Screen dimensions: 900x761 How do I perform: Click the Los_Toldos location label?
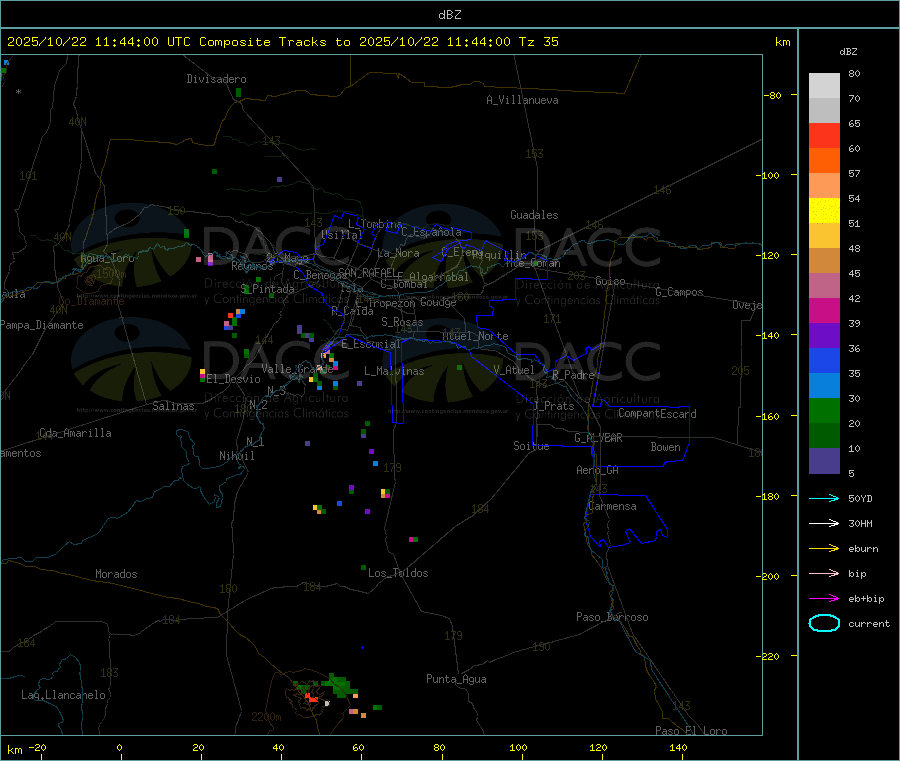coord(398,573)
